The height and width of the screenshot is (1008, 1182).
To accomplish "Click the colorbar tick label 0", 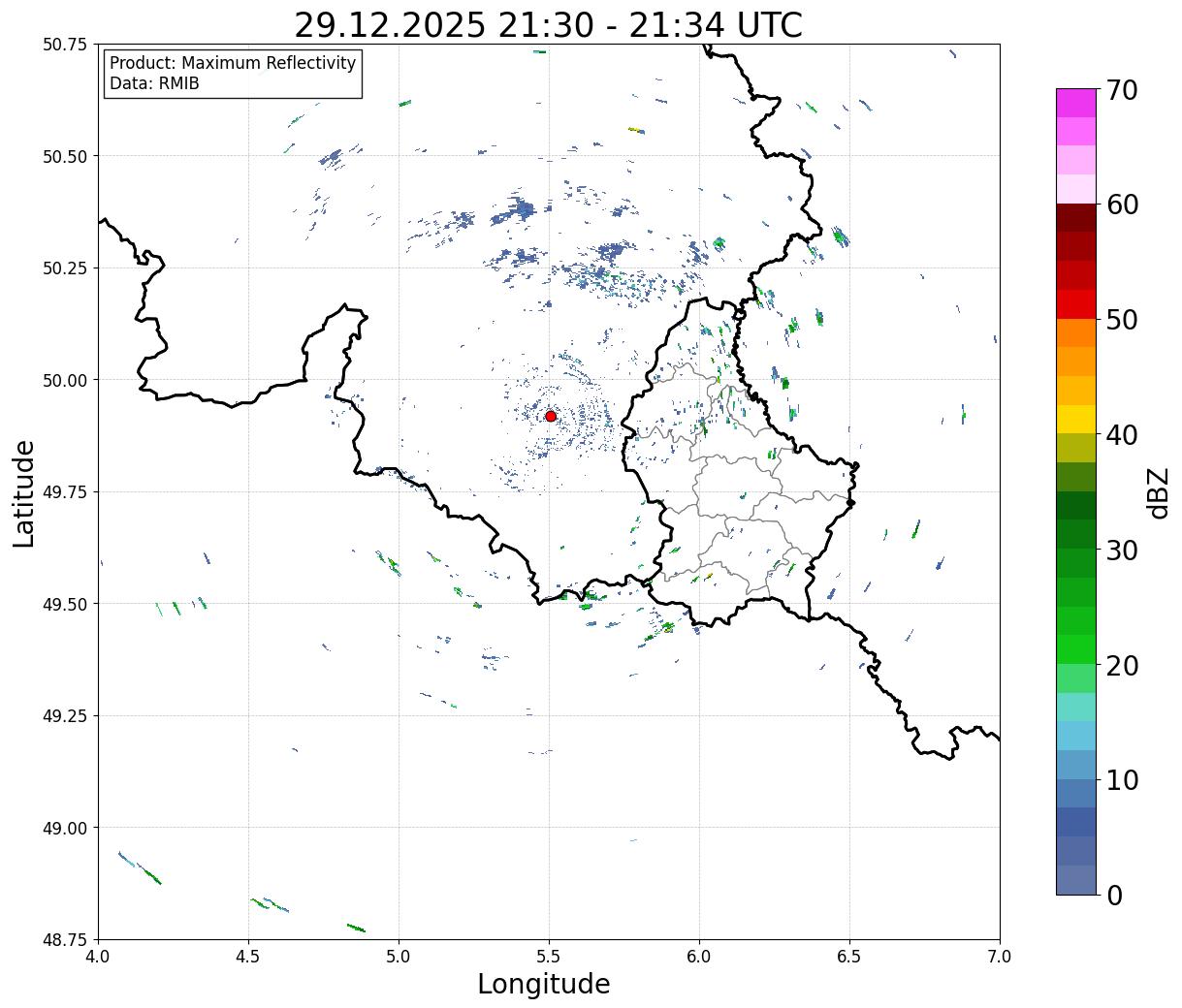I will point(1114,896).
